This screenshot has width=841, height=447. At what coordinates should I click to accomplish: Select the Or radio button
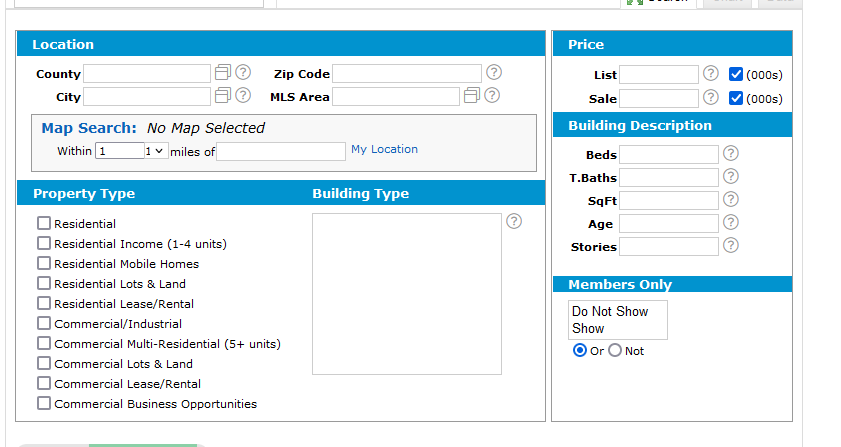pyautogui.click(x=580, y=350)
